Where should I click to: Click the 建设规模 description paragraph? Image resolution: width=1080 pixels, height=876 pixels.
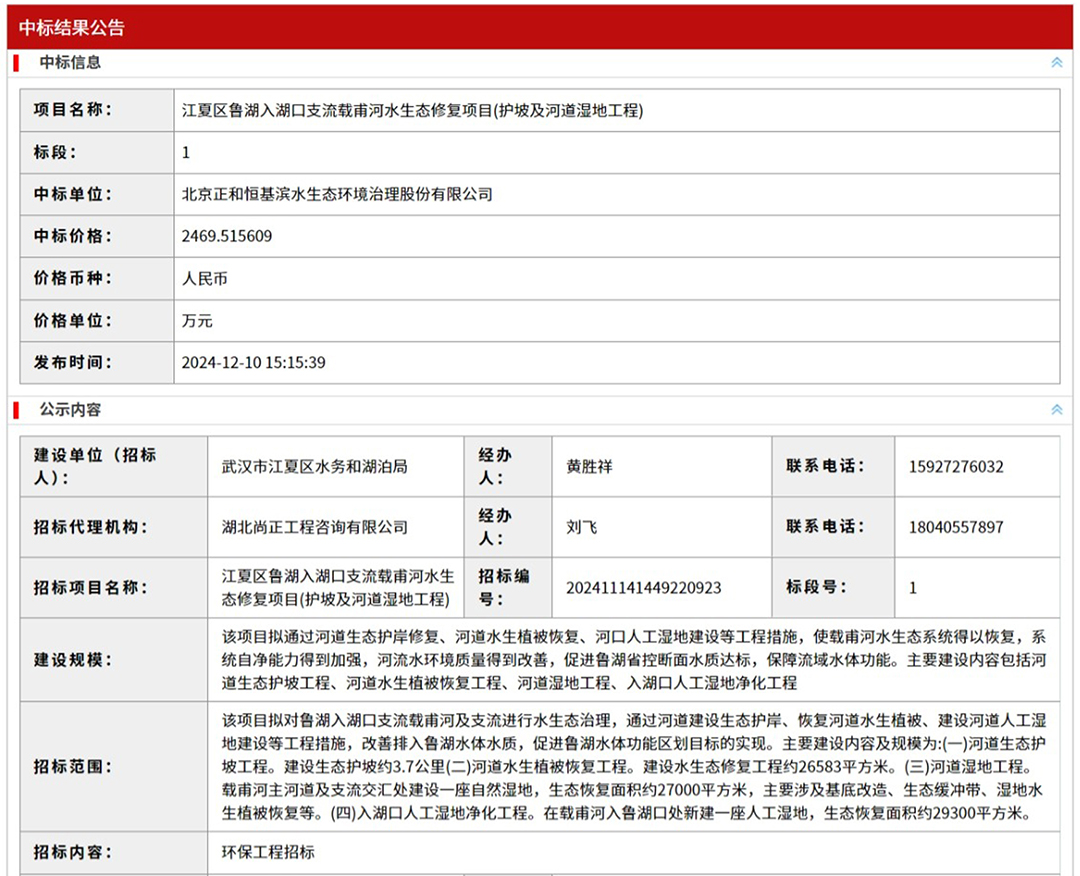click(634, 660)
